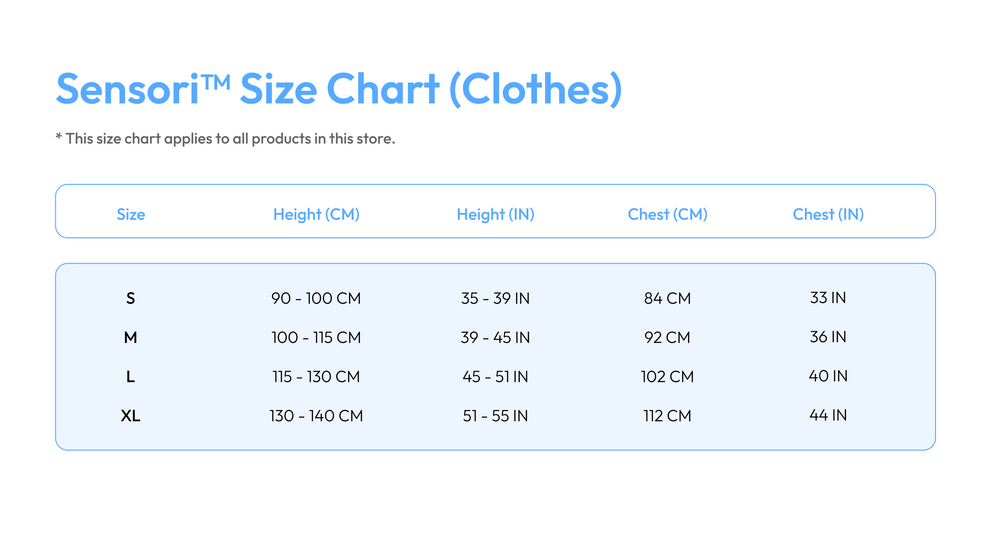Click the L size row label
This screenshot has width=1000, height=547.
[x=130, y=377]
